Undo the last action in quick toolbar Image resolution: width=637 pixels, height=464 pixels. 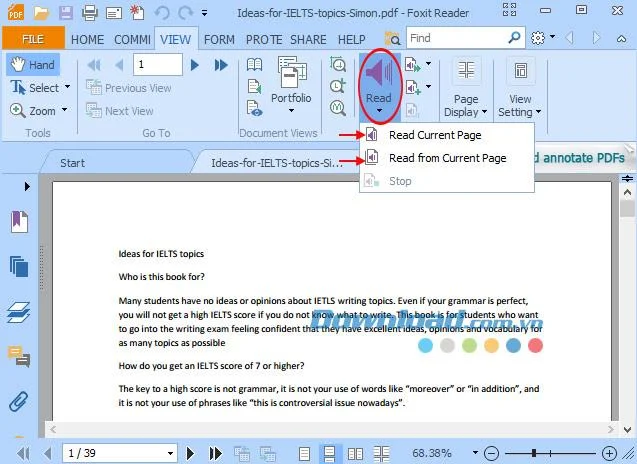[x=162, y=13]
